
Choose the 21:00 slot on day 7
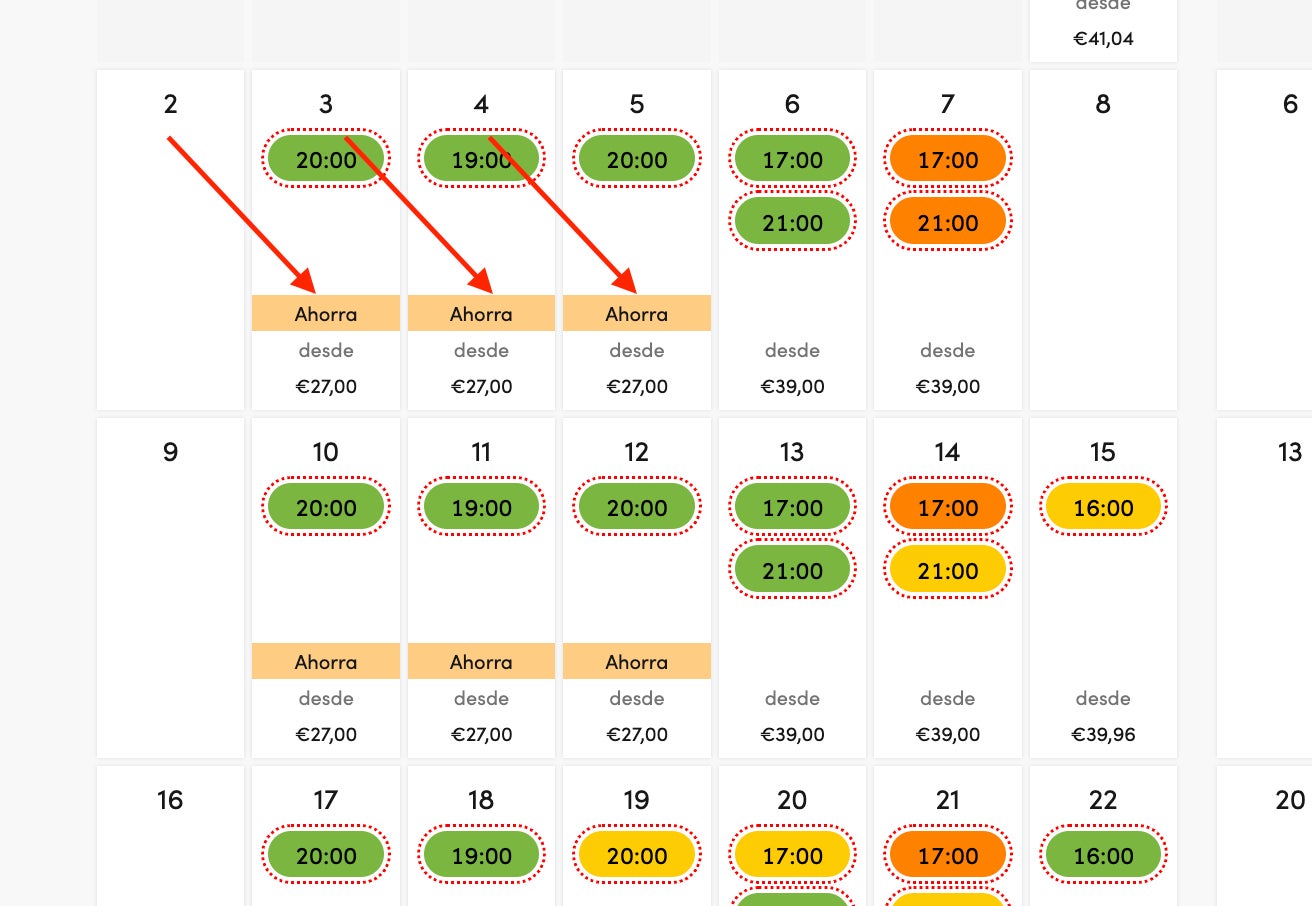click(947, 223)
